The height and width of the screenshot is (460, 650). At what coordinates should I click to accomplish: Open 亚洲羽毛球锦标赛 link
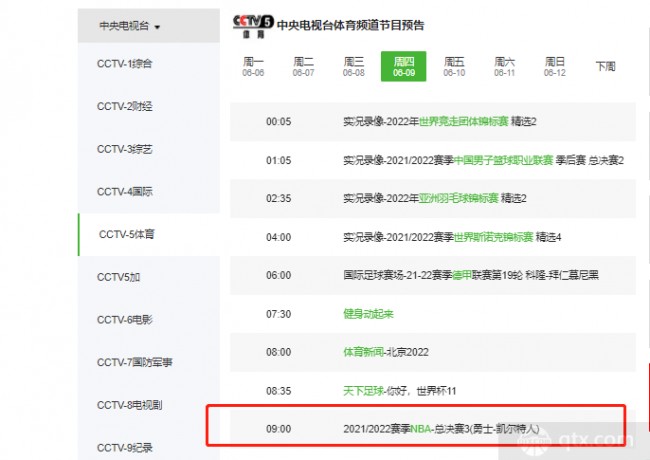coord(458,198)
